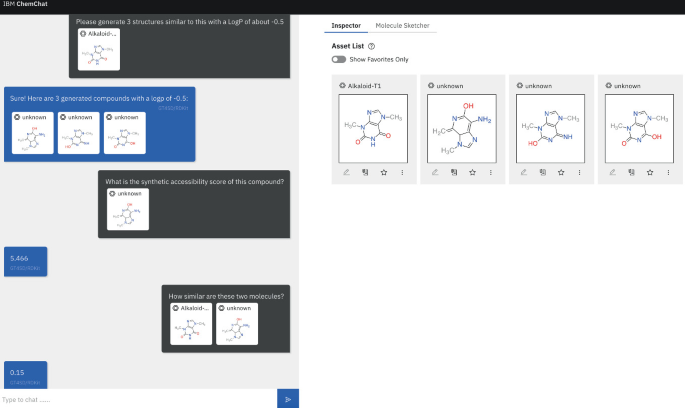Select middle unknown compound in generated compounds reply
The height and width of the screenshot is (408, 685).
79,133
